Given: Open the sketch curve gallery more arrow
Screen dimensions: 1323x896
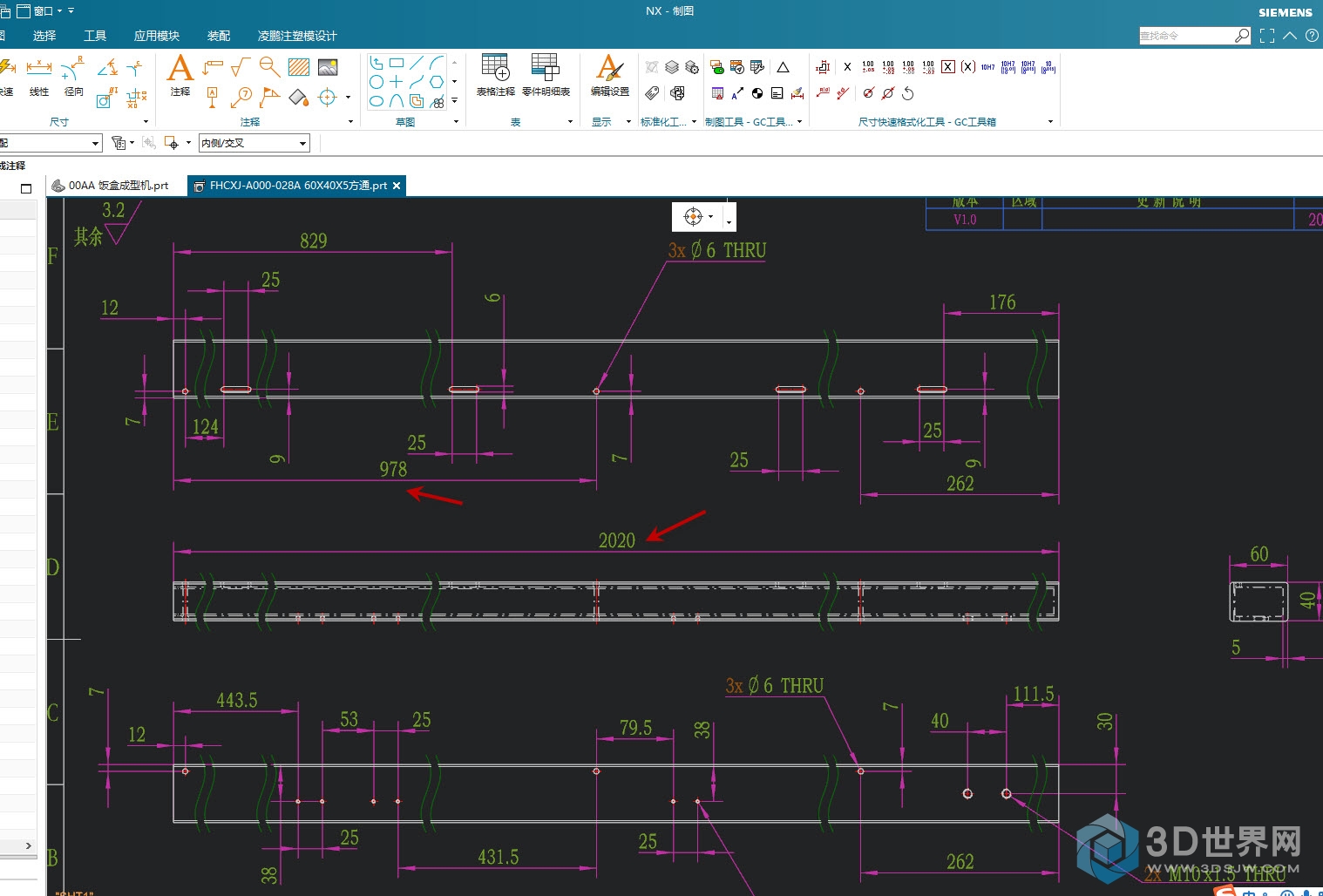Looking at the screenshot, I should 454,100.
